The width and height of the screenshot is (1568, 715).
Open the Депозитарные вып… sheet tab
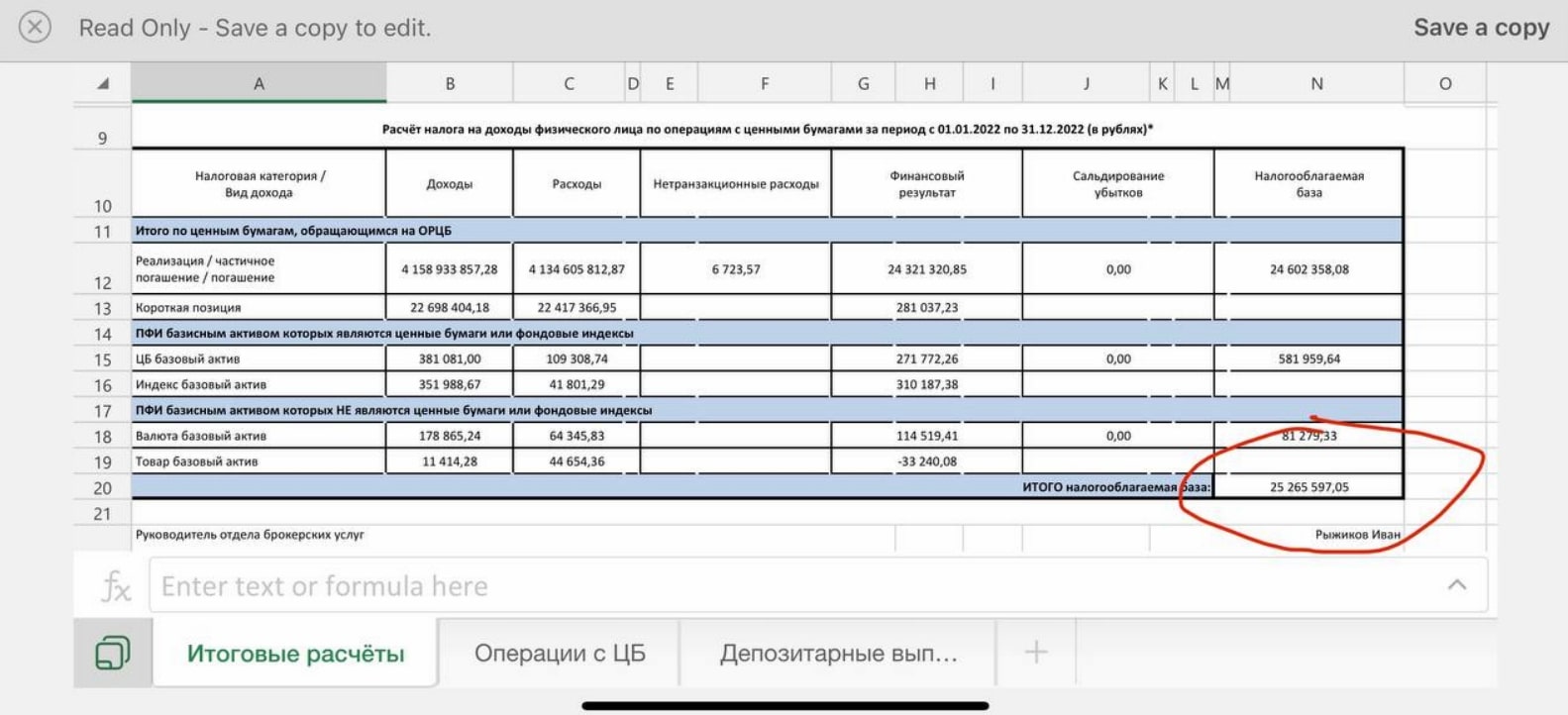coord(838,654)
